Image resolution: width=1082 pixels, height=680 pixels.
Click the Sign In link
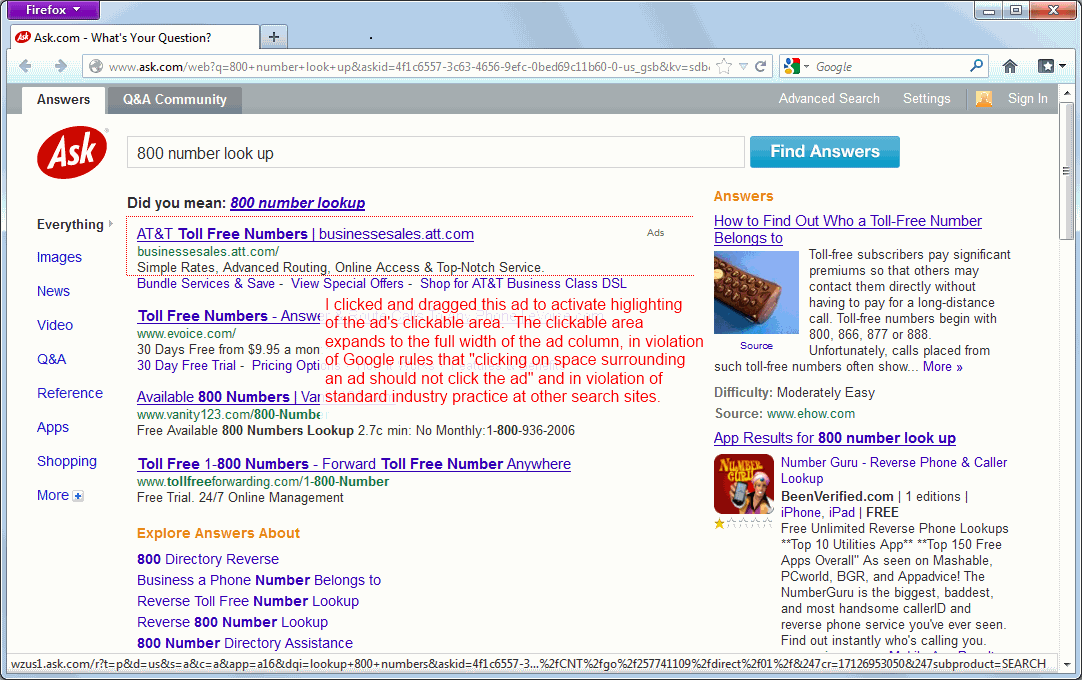(x=1027, y=99)
